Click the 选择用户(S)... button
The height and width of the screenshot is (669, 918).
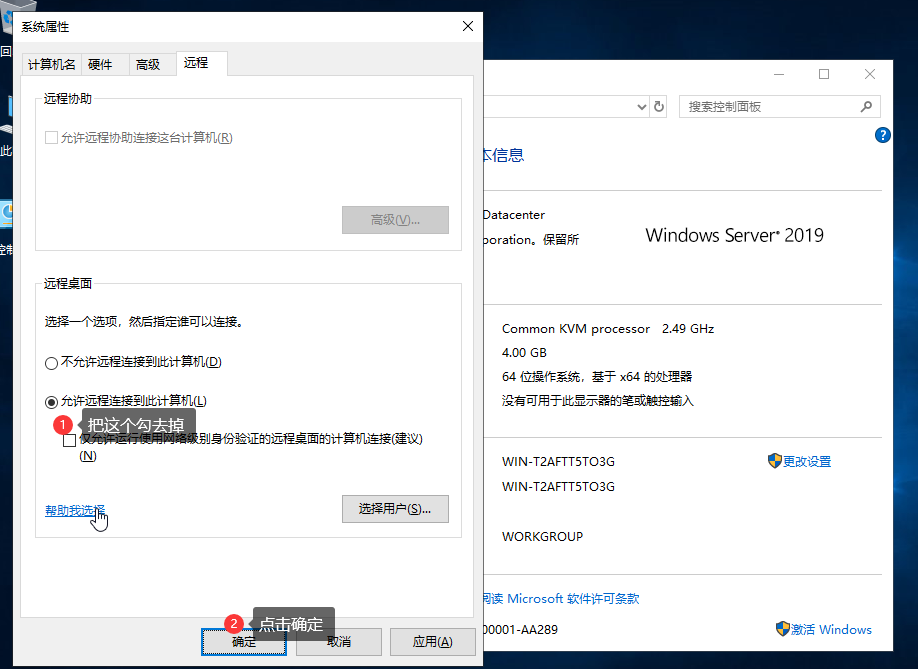point(395,509)
